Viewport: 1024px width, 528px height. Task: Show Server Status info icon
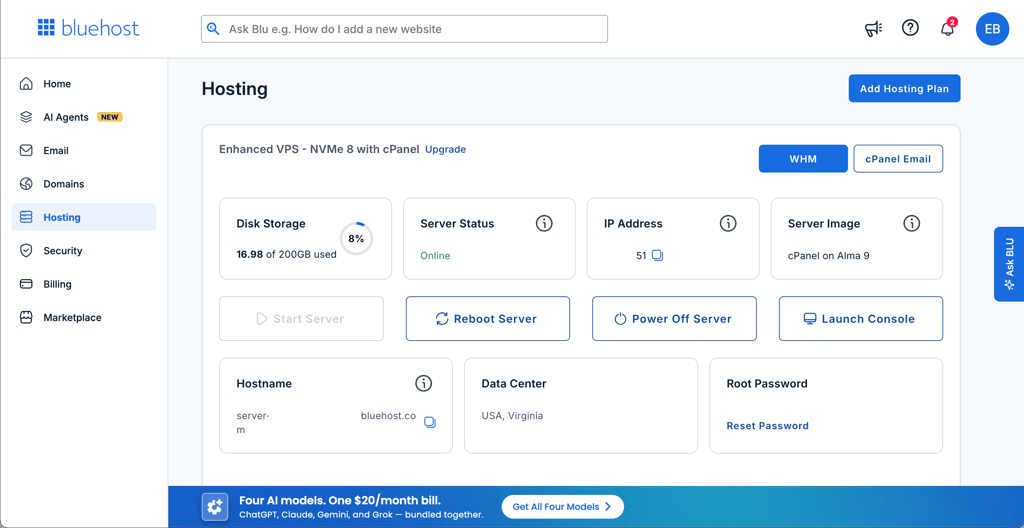(x=544, y=223)
